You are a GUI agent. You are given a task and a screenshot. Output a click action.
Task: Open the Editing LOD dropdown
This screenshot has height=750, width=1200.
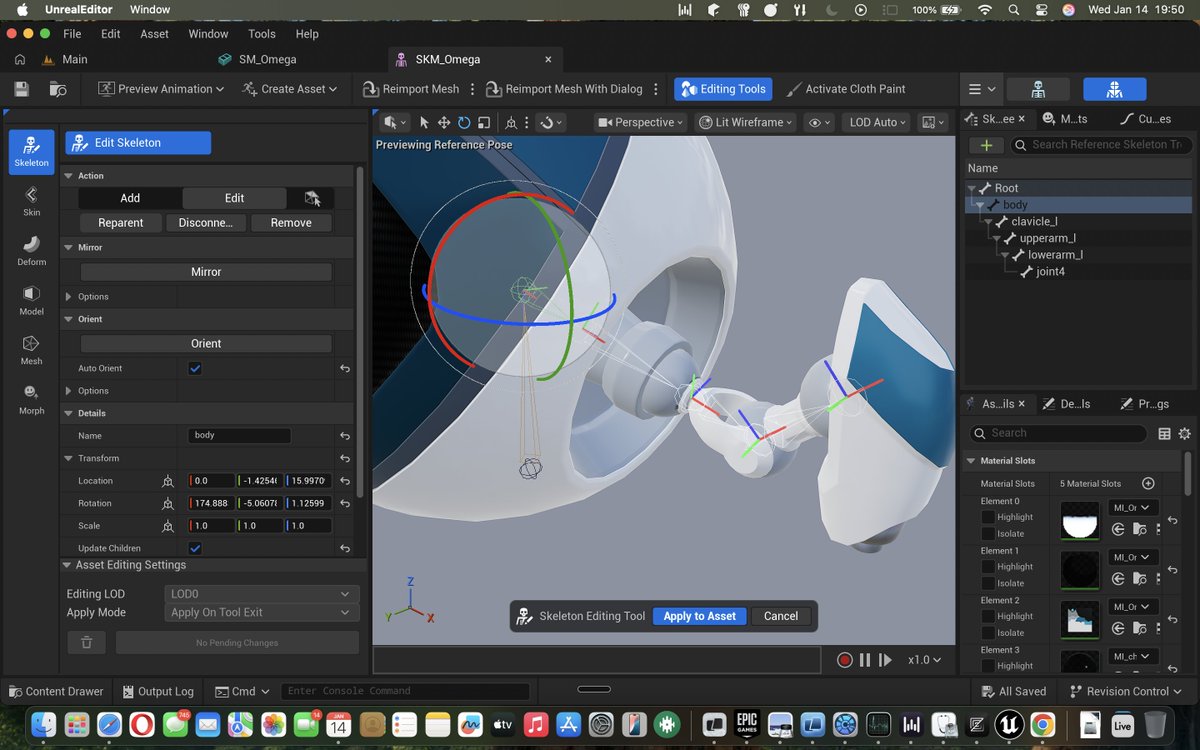tap(262, 594)
